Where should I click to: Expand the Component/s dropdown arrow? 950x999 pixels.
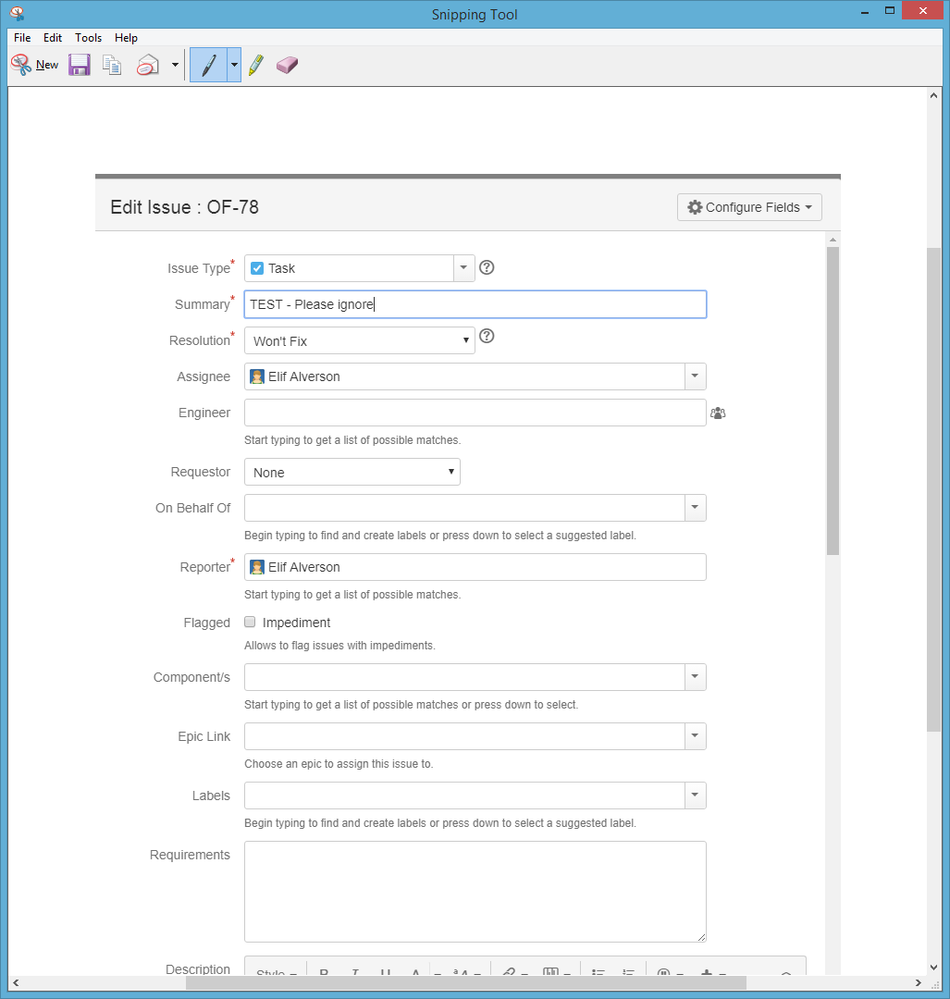(695, 677)
